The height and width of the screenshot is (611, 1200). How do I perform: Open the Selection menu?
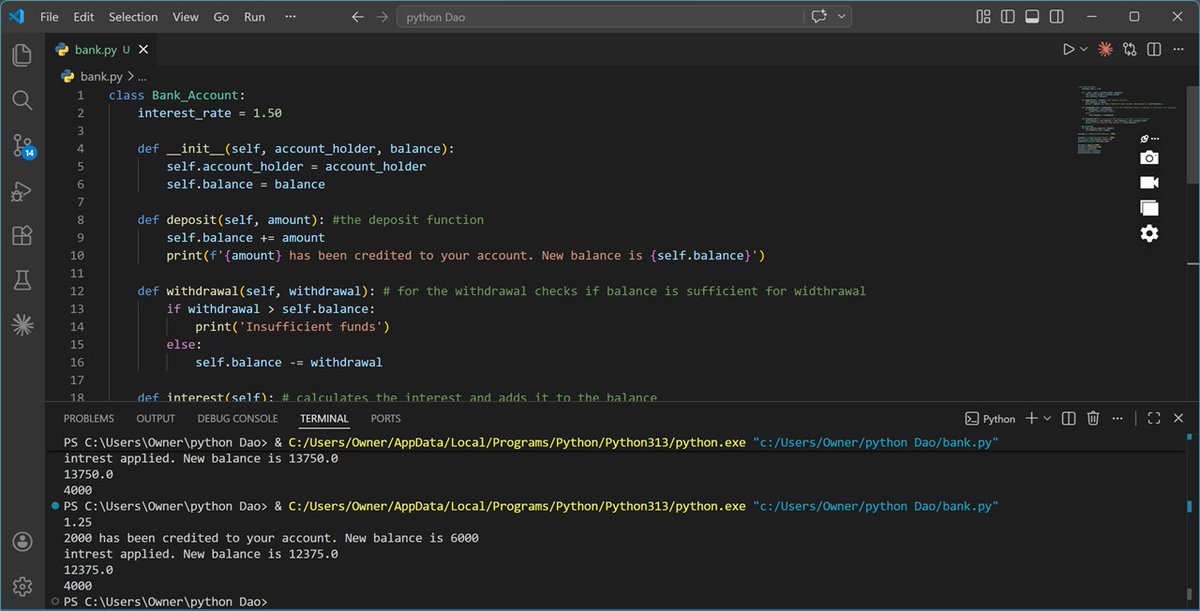[133, 17]
